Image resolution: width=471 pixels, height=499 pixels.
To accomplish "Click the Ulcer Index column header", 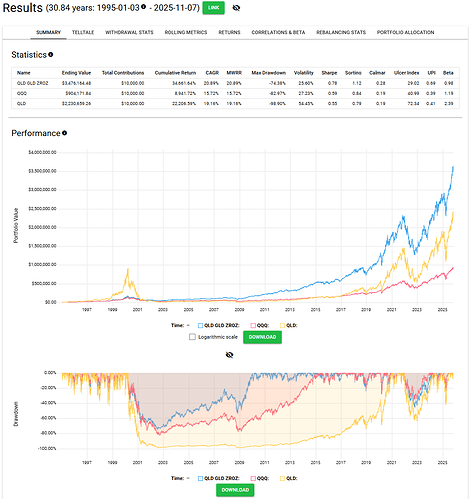I will click(x=406, y=73).
